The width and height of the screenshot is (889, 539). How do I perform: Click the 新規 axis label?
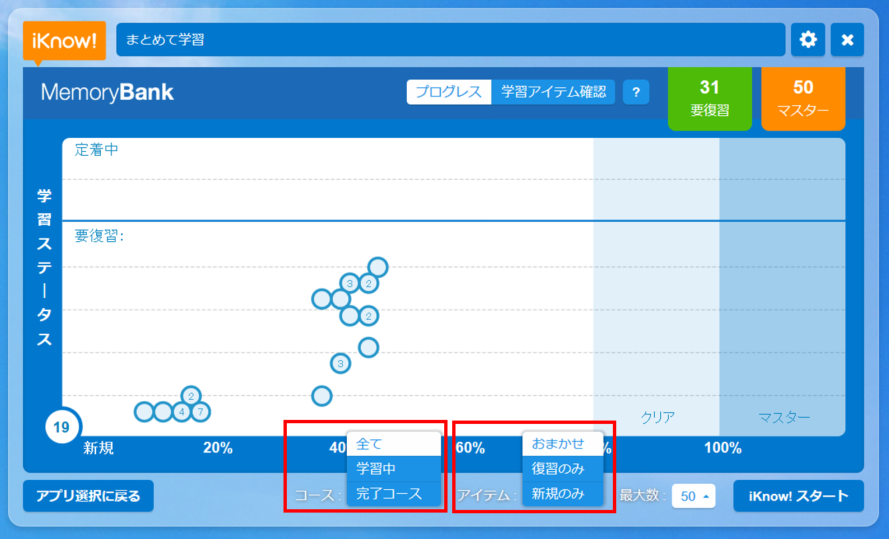click(98, 448)
